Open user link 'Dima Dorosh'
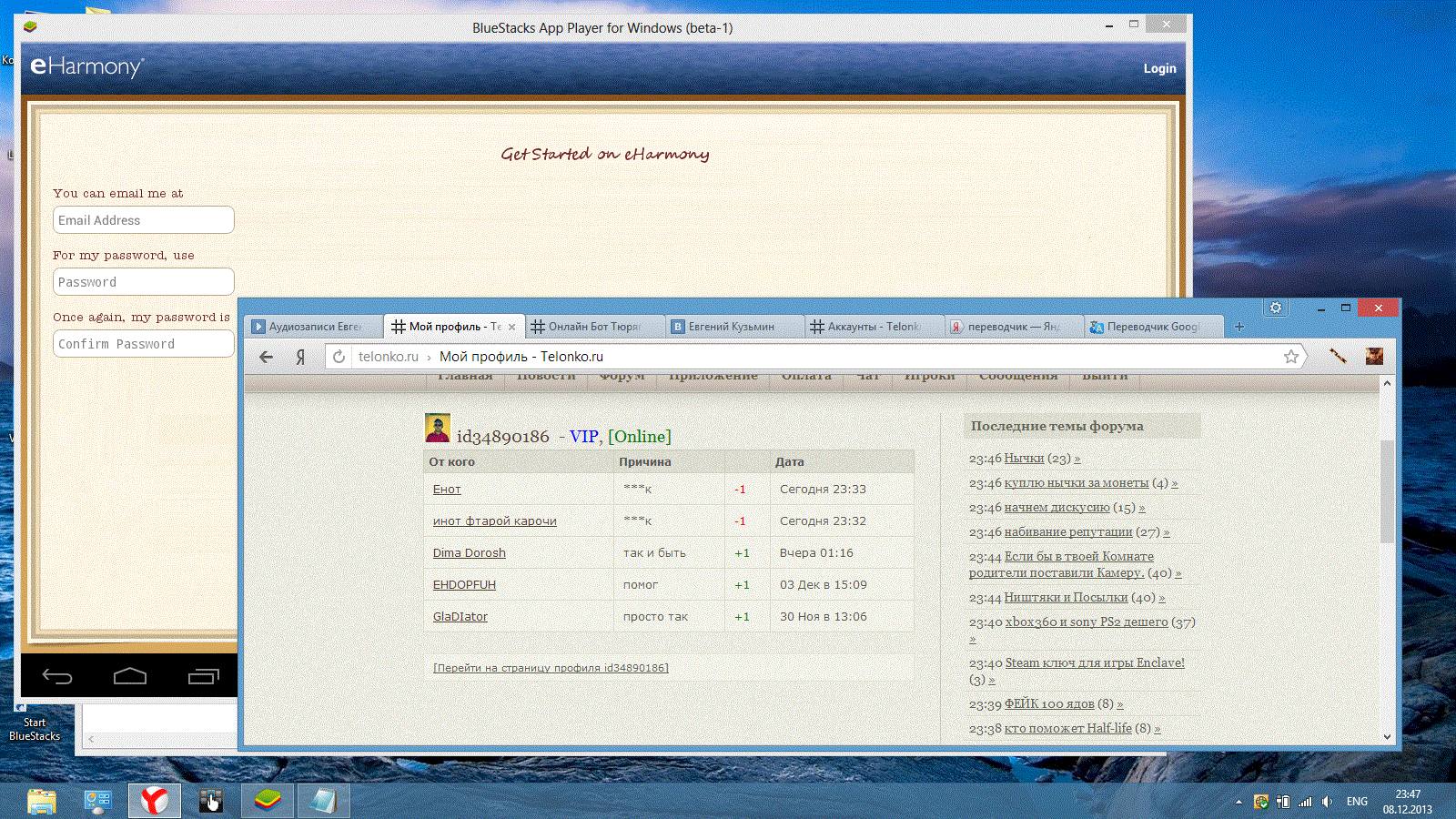 pos(470,553)
